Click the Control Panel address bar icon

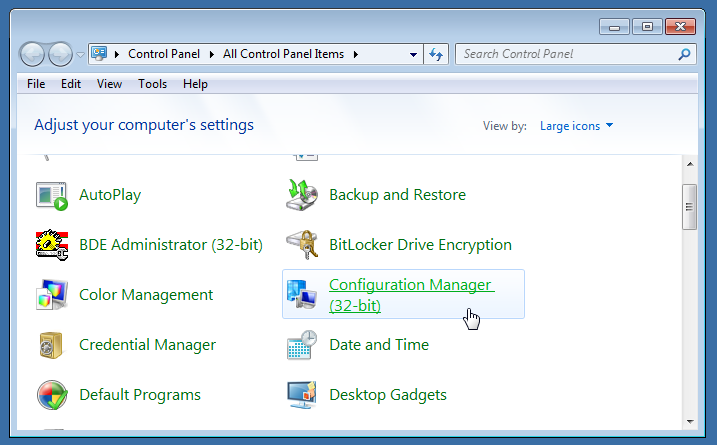99,54
